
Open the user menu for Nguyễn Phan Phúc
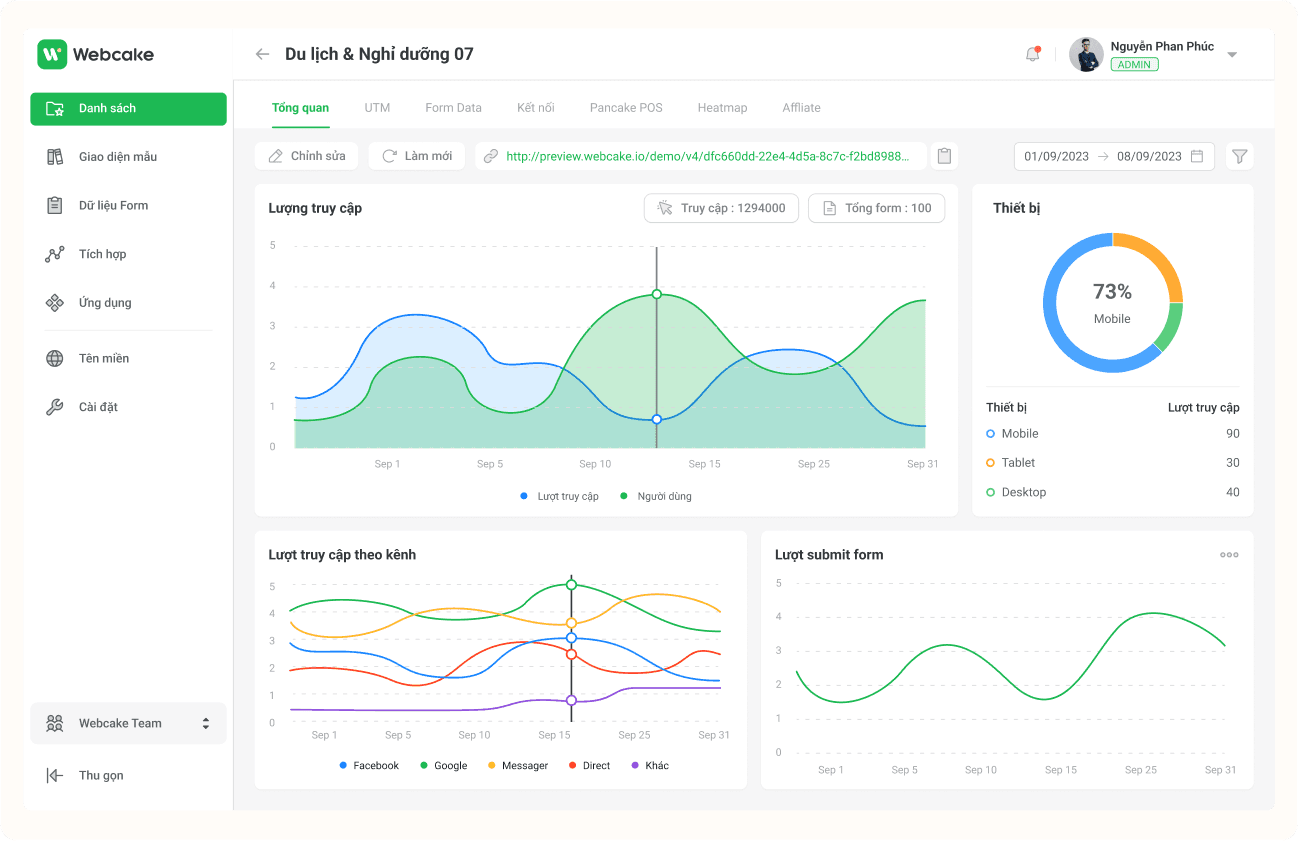click(1164, 53)
